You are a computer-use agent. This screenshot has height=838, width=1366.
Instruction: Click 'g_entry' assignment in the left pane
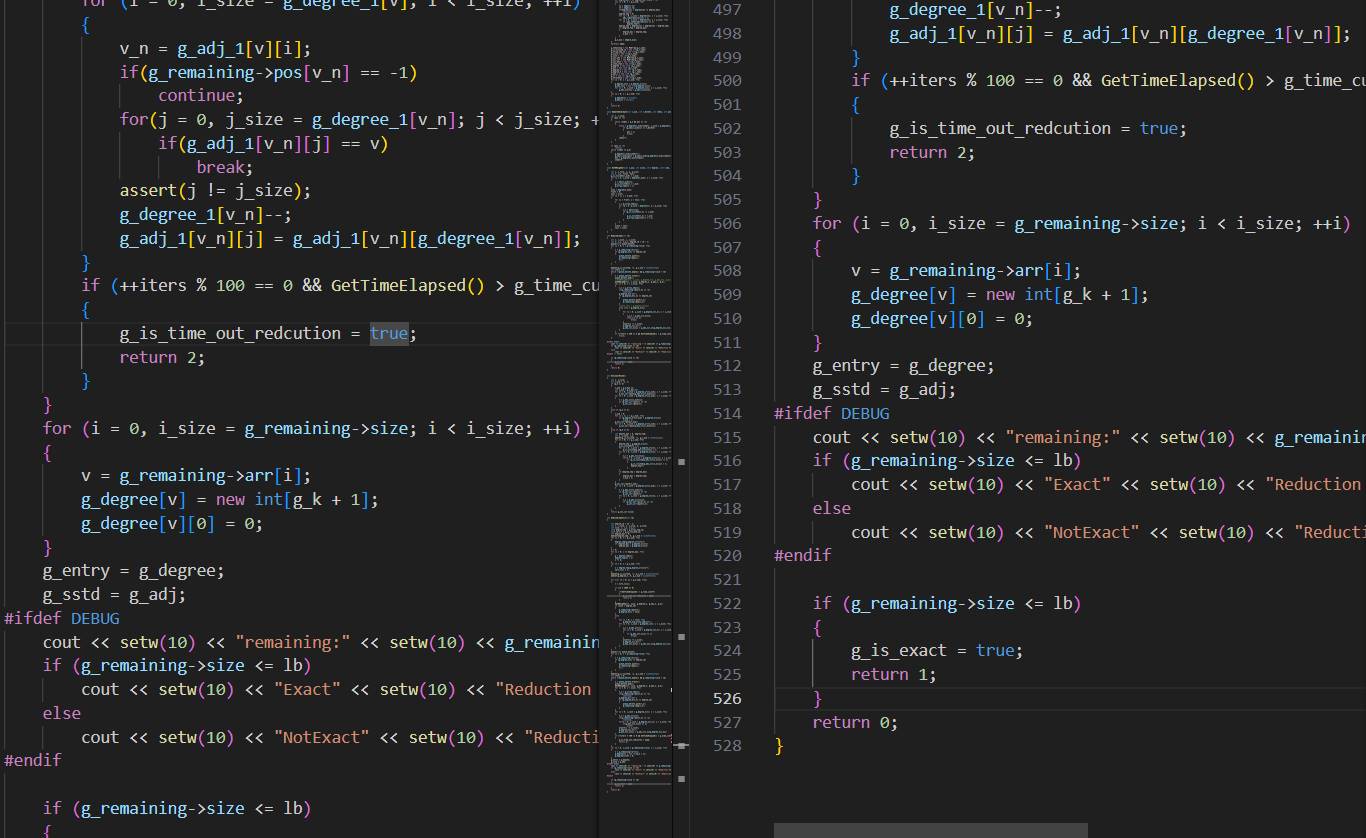tap(76, 571)
